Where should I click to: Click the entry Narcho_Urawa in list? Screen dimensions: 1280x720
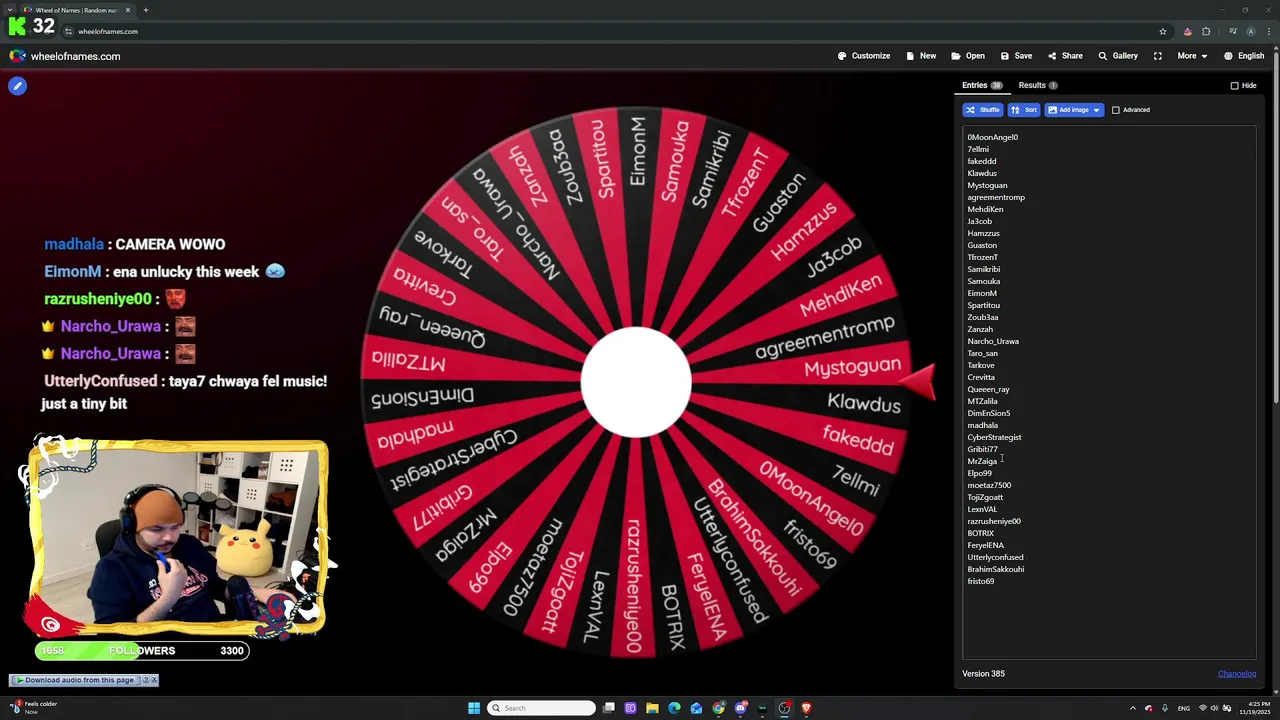(993, 341)
